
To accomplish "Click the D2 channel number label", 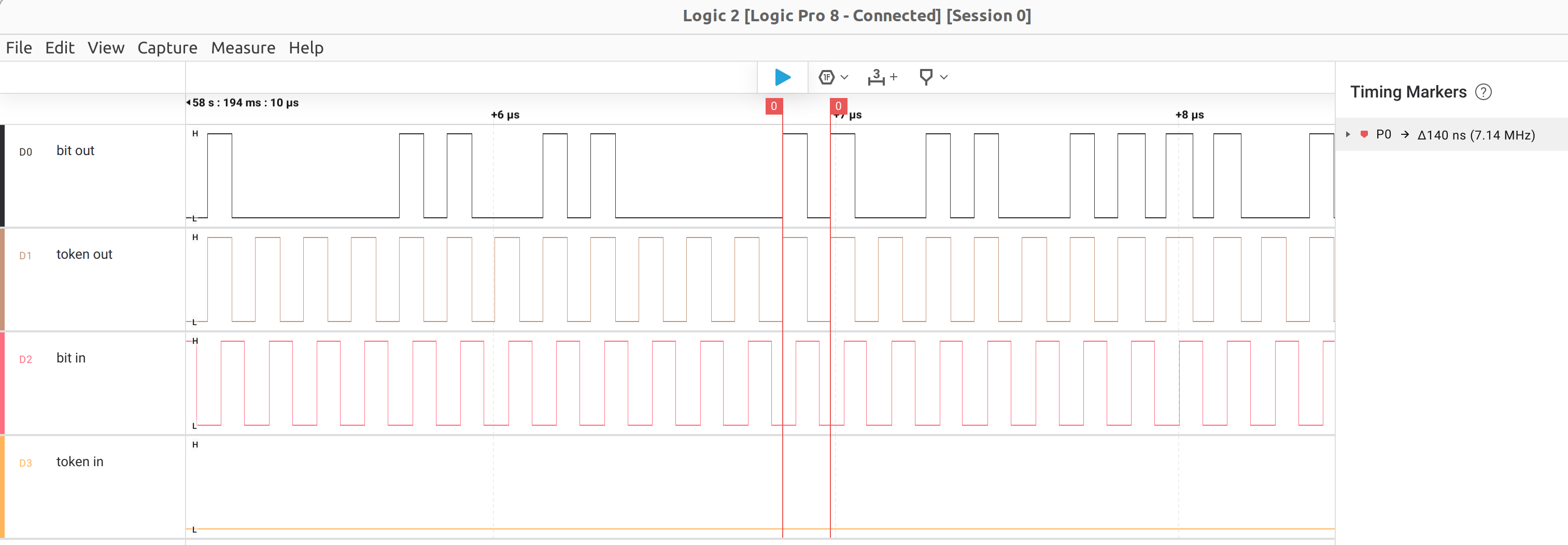I will pyautogui.click(x=25, y=359).
